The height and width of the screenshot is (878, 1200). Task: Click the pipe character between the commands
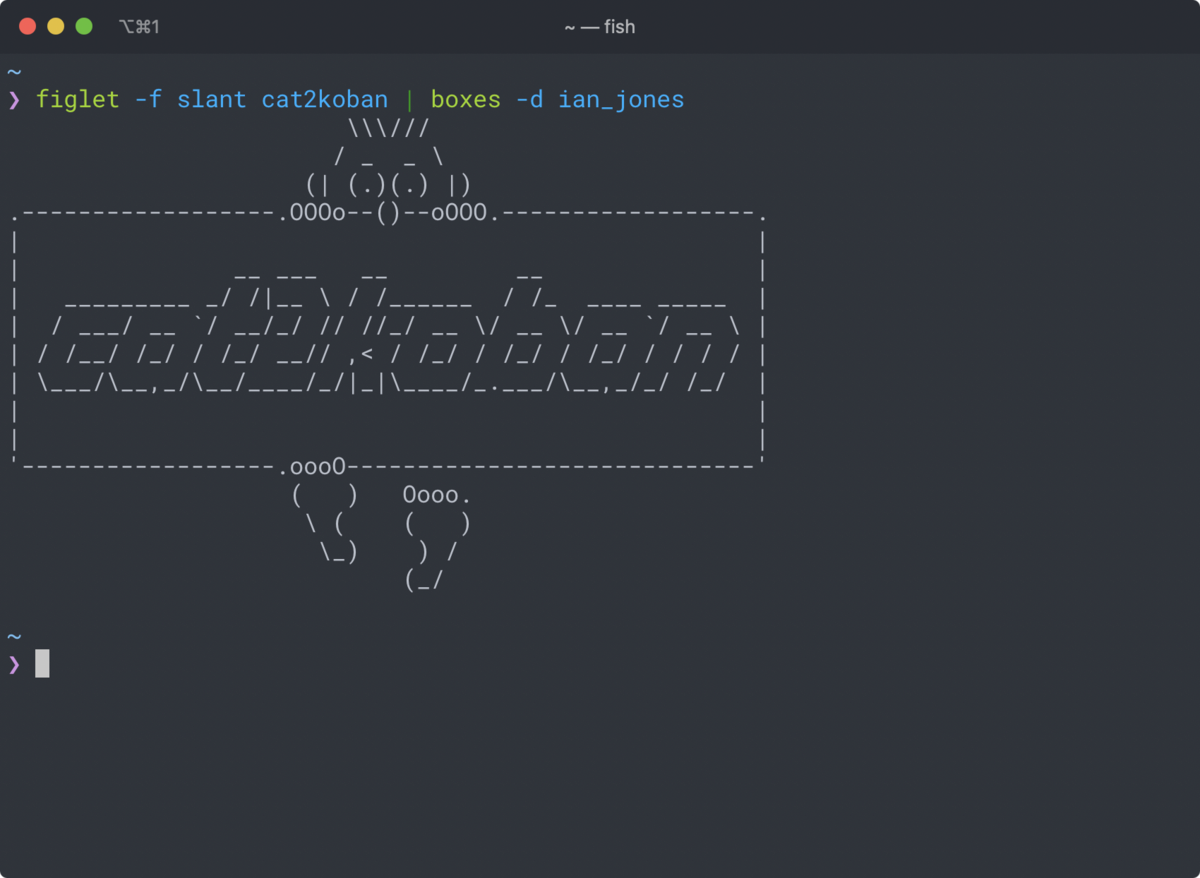[409, 100]
